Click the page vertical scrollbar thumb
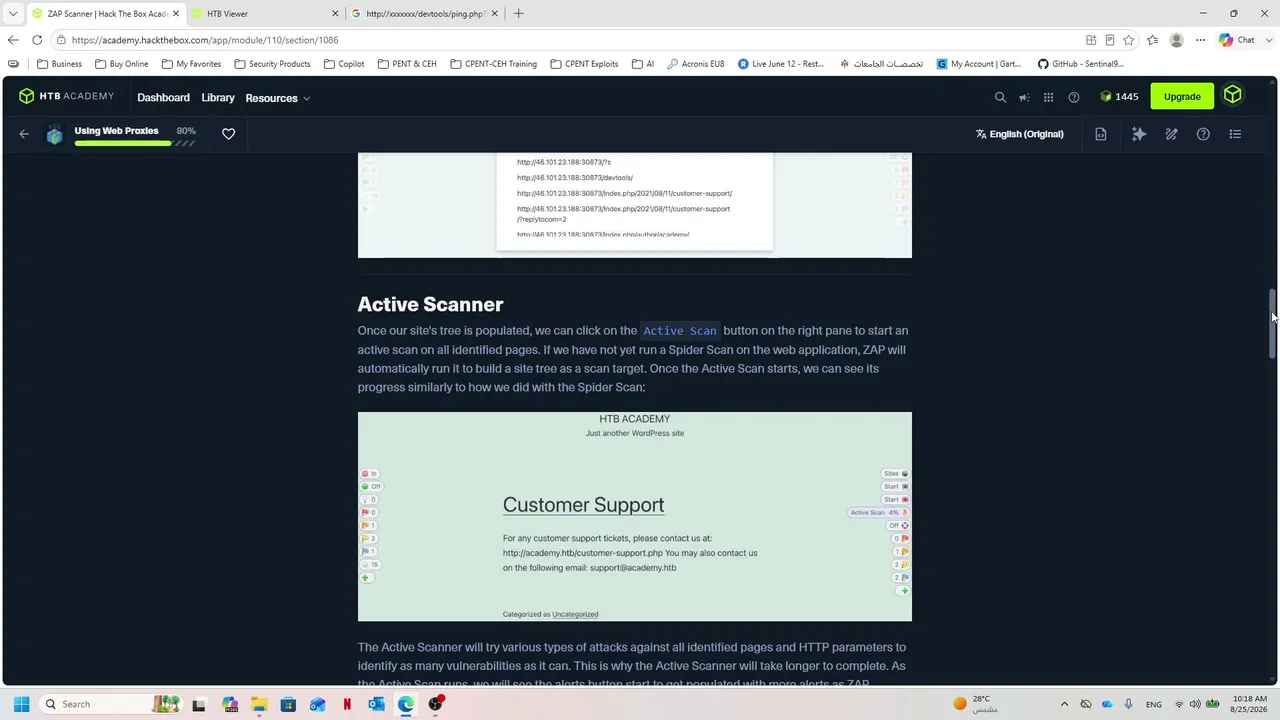Screen dimensions: 1280x720 [x=1273, y=323]
